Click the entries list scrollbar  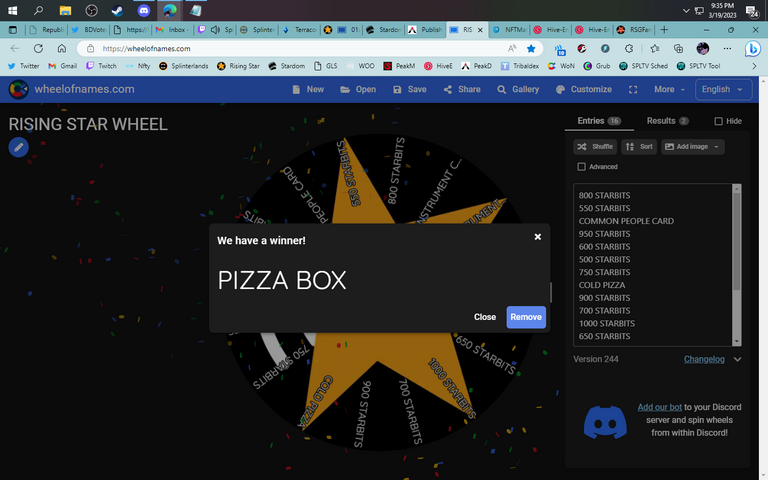(736, 242)
